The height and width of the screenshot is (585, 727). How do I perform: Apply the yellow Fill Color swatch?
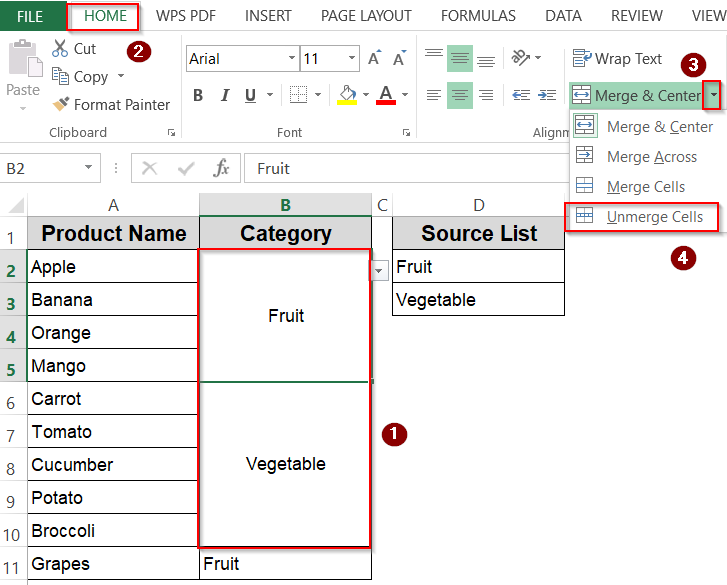click(348, 95)
